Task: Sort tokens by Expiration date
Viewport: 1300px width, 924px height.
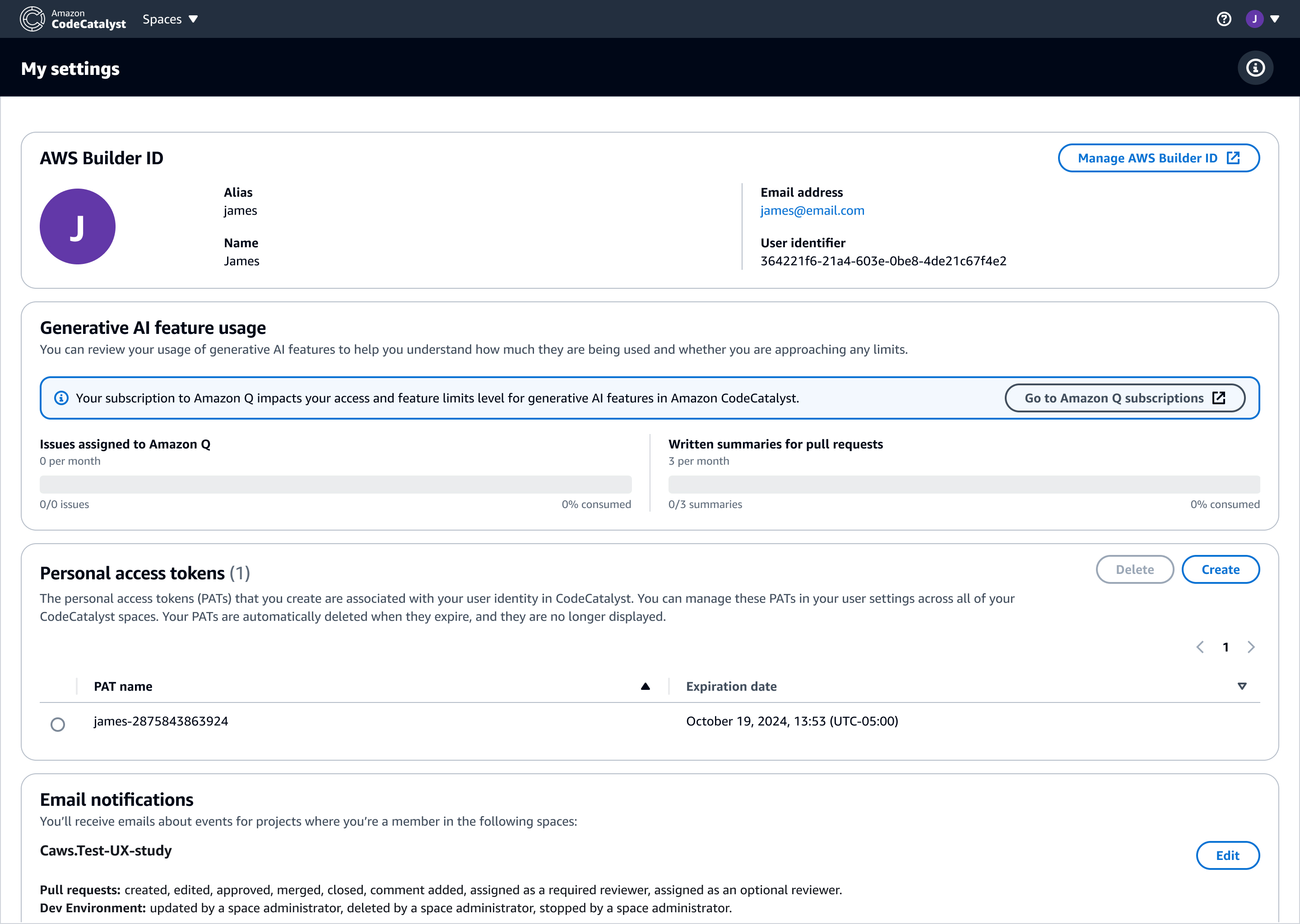Action: click(1242, 686)
